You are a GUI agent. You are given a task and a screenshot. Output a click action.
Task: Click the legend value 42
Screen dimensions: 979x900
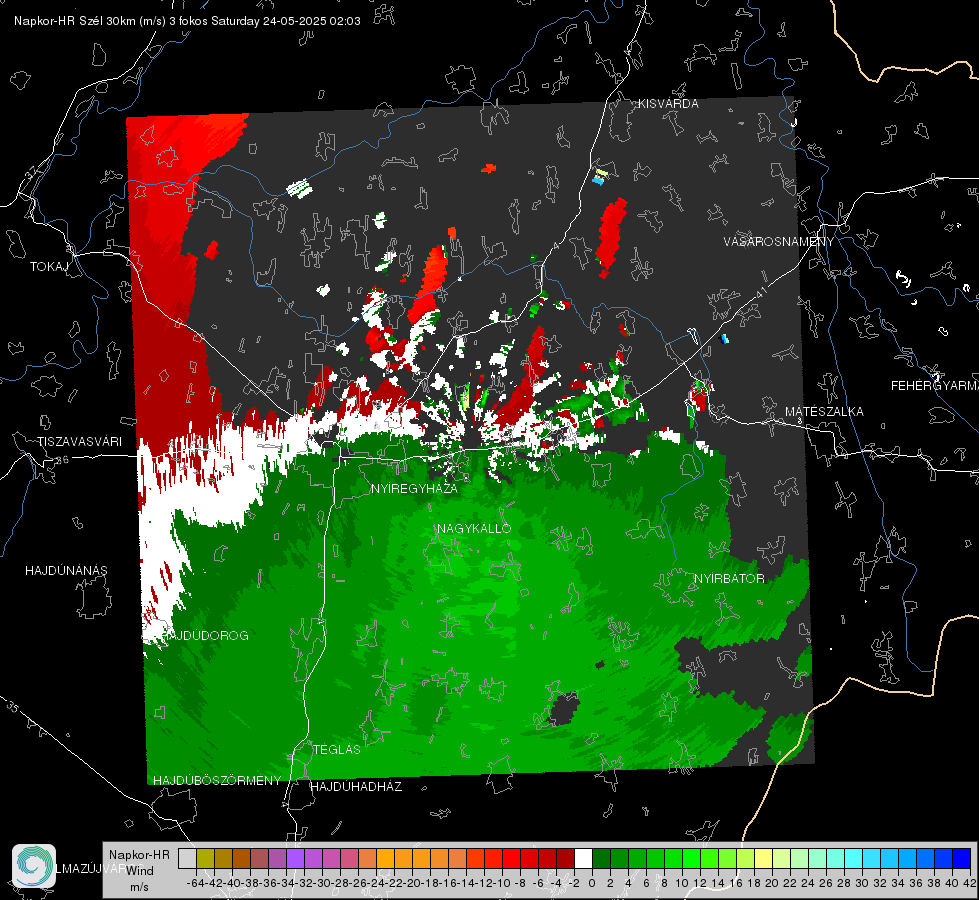970,883
